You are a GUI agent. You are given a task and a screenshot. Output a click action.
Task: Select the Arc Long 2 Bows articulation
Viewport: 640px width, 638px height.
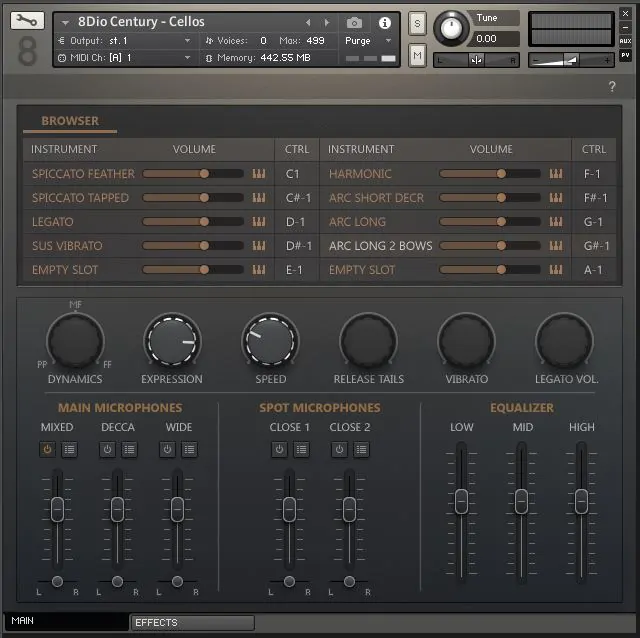tap(380, 246)
